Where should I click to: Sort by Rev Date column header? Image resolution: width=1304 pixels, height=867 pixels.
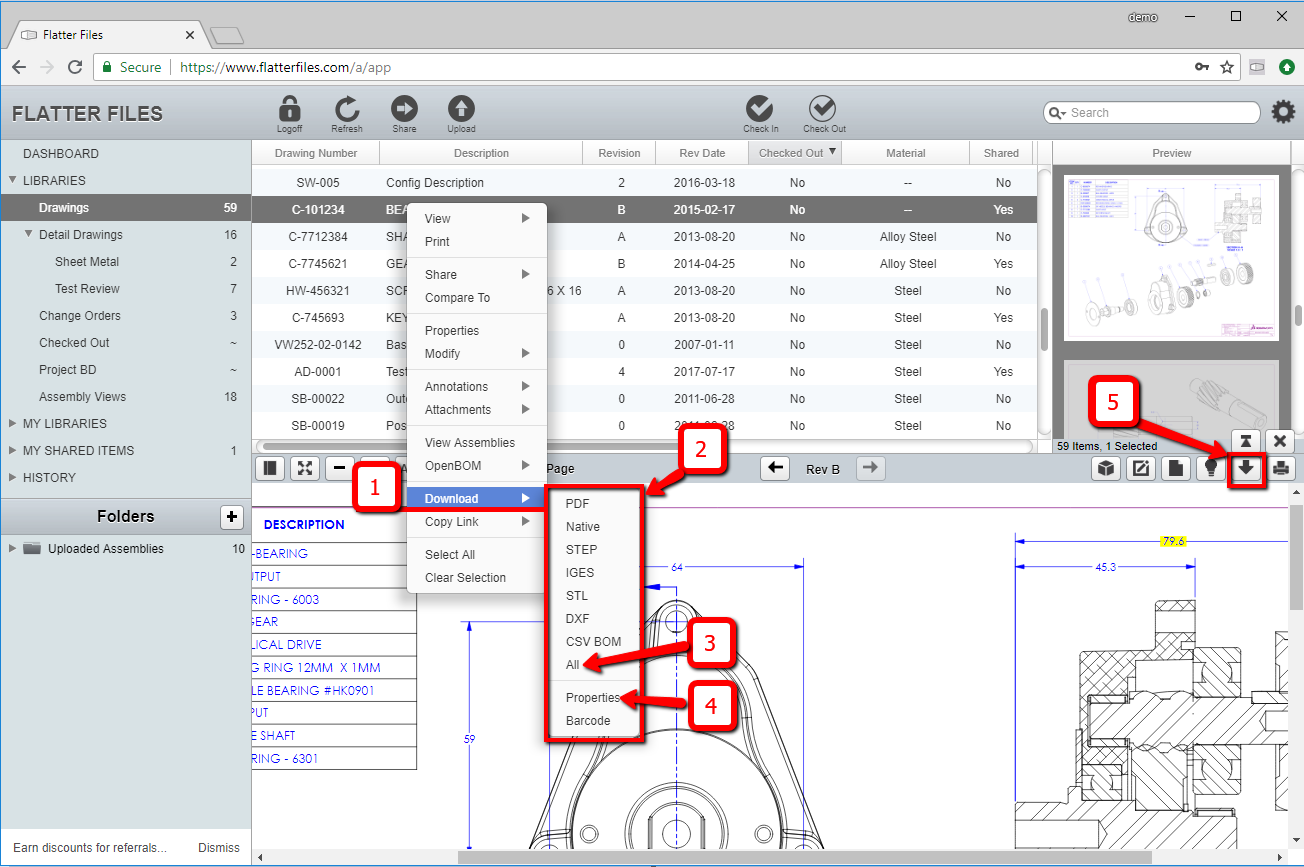pyautogui.click(x=702, y=153)
